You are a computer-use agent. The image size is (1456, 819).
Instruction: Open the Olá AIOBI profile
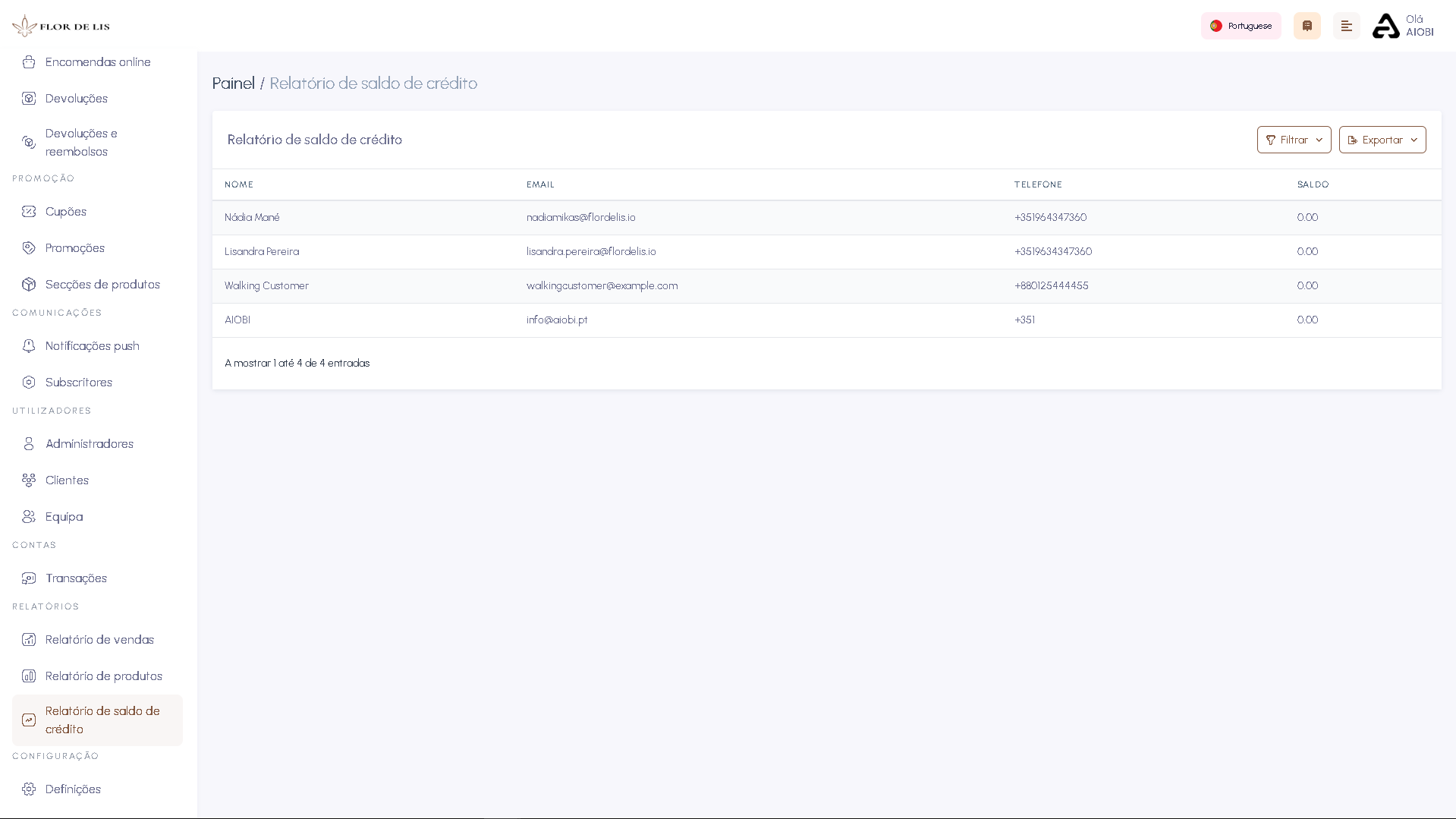tap(1402, 25)
